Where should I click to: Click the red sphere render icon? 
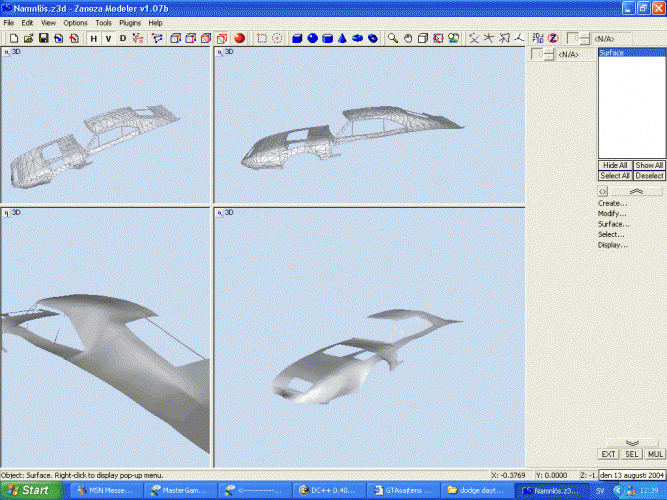240,38
